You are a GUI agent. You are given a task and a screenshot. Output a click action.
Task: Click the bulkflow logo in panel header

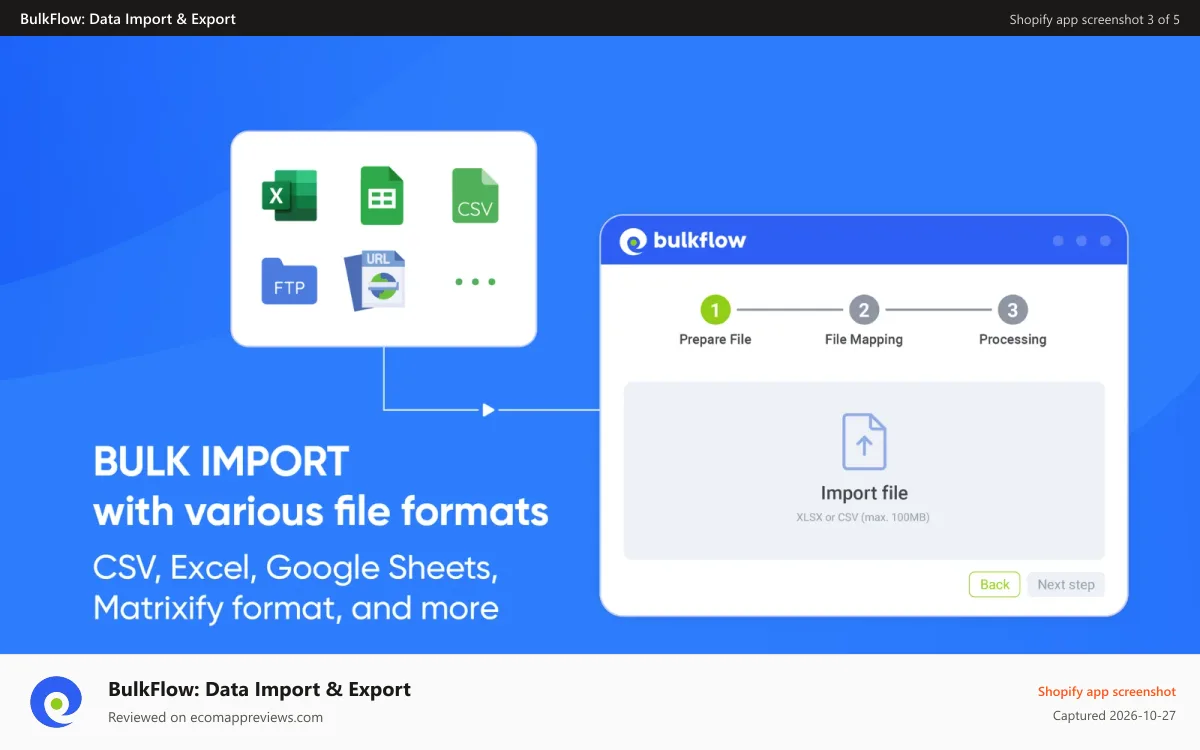pyautogui.click(x=683, y=241)
